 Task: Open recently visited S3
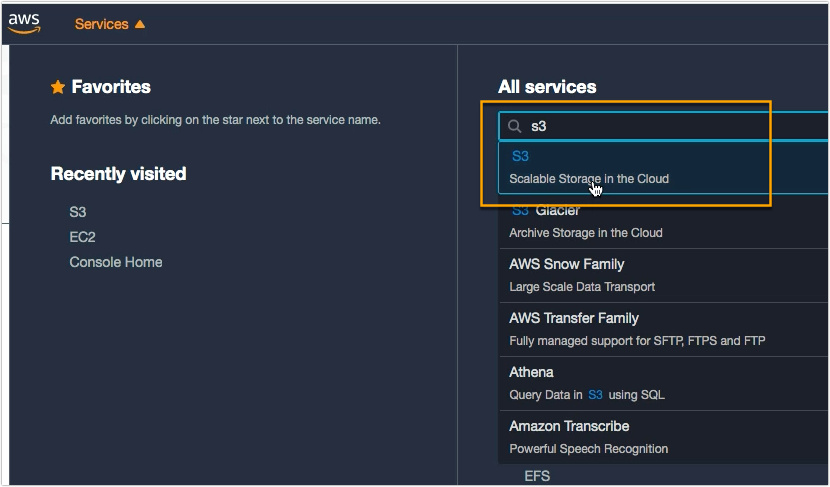tap(78, 212)
